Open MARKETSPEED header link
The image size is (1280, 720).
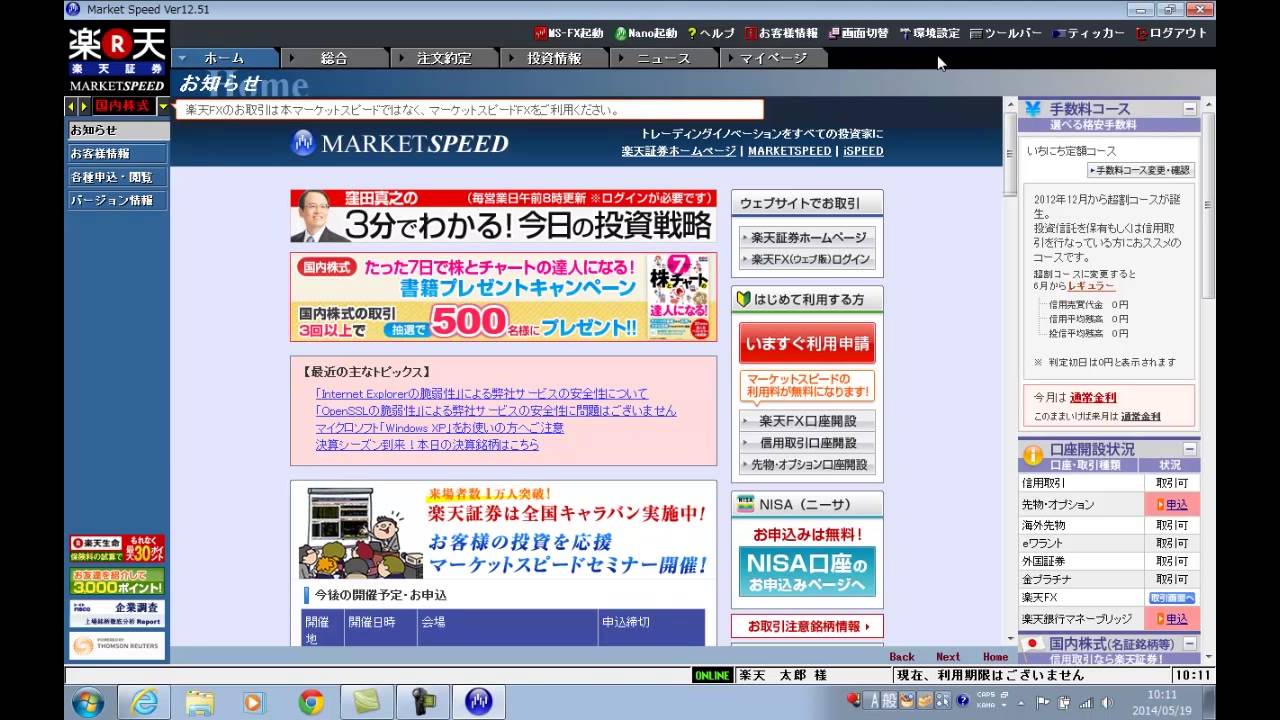[x=789, y=151]
